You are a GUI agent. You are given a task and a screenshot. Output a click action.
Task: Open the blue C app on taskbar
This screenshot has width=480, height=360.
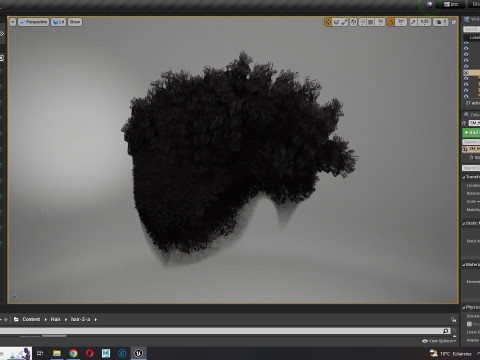click(122, 353)
